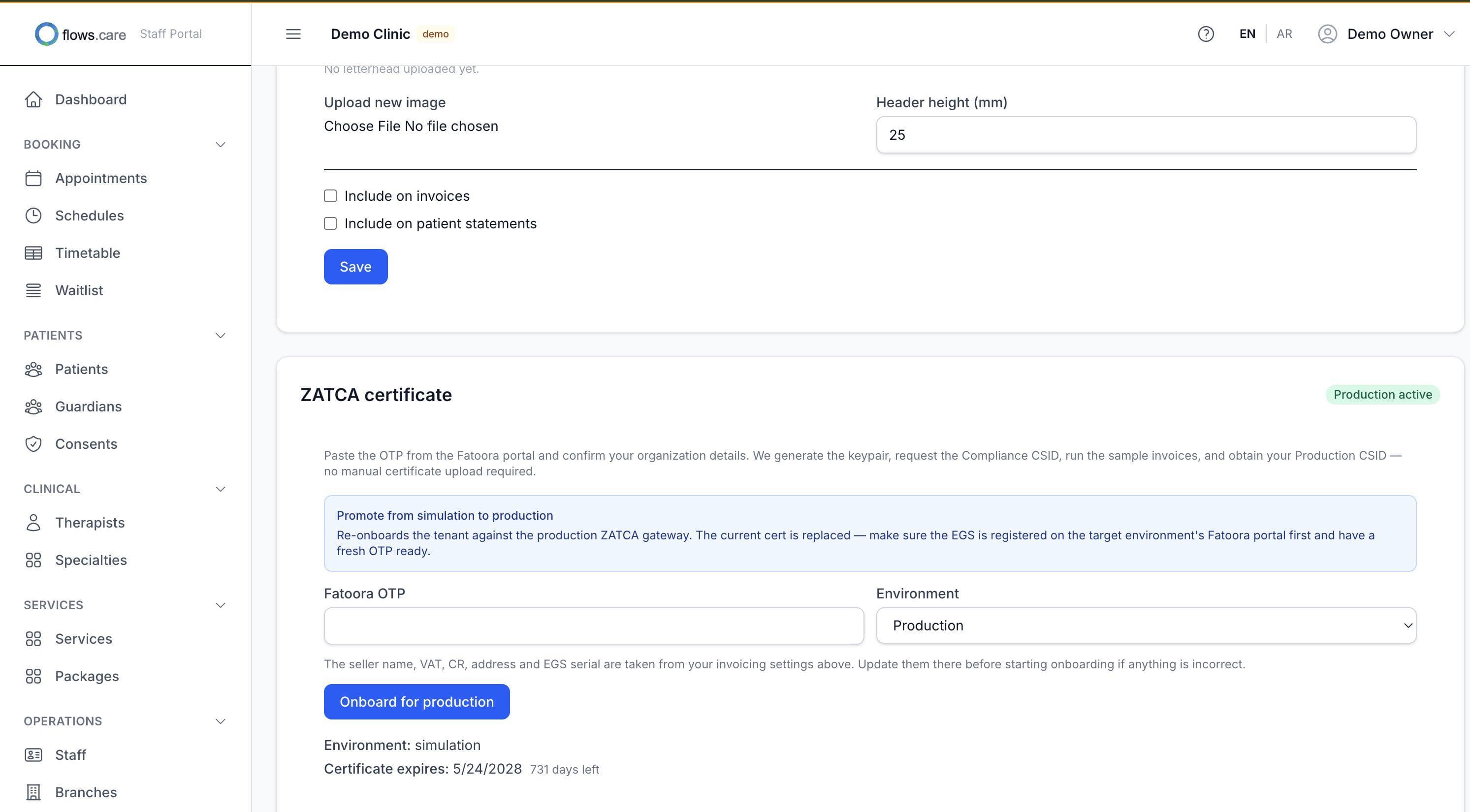Collapse the OPERATIONS section
This screenshot has width=1470, height=812.
pyautogui.click(x=220, y=721)
